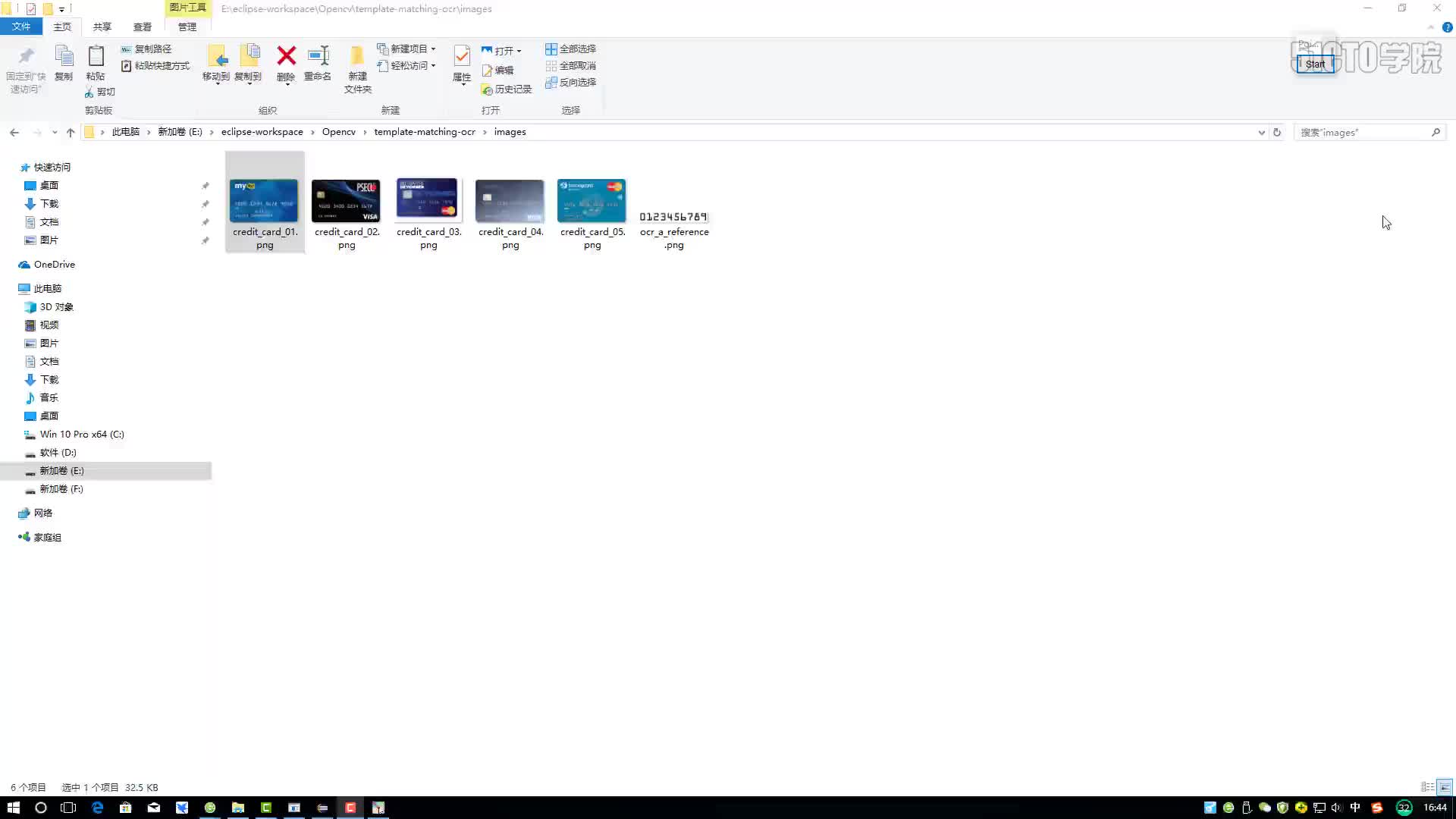Click the ribbon Help question mark icon
Image resolution: width=1456 pixels, height=819 pixels.
(1447, 27)
